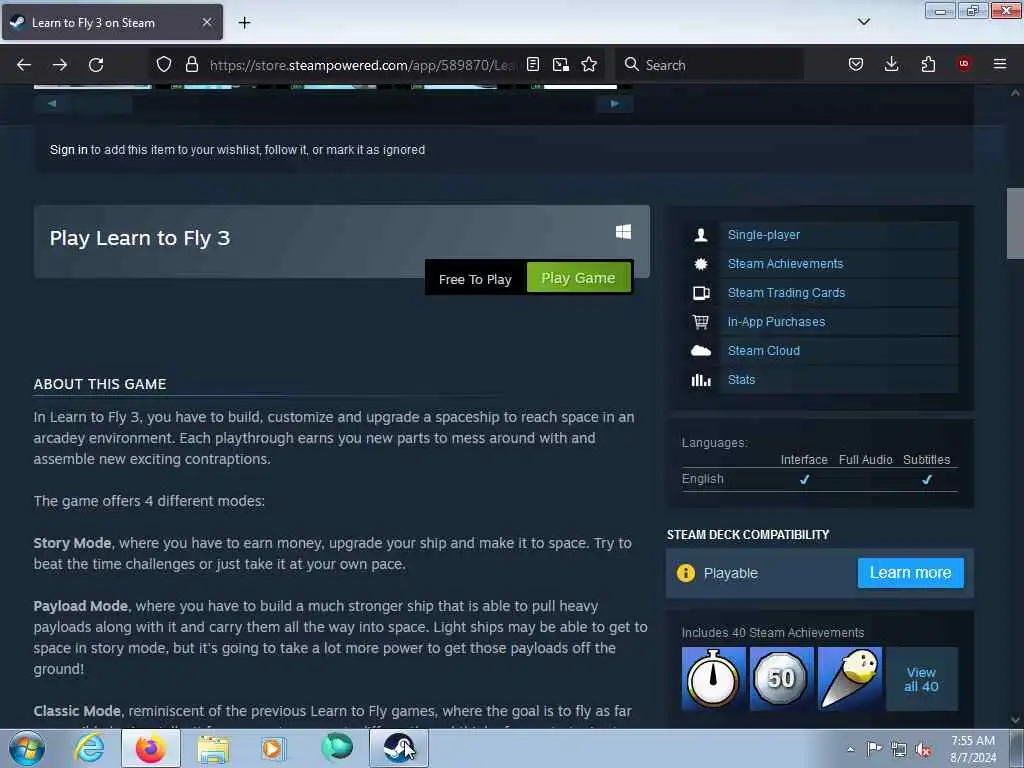Expand the list all tabs chevron
This screenshot has width=1024, height=768.
(863, 22)
